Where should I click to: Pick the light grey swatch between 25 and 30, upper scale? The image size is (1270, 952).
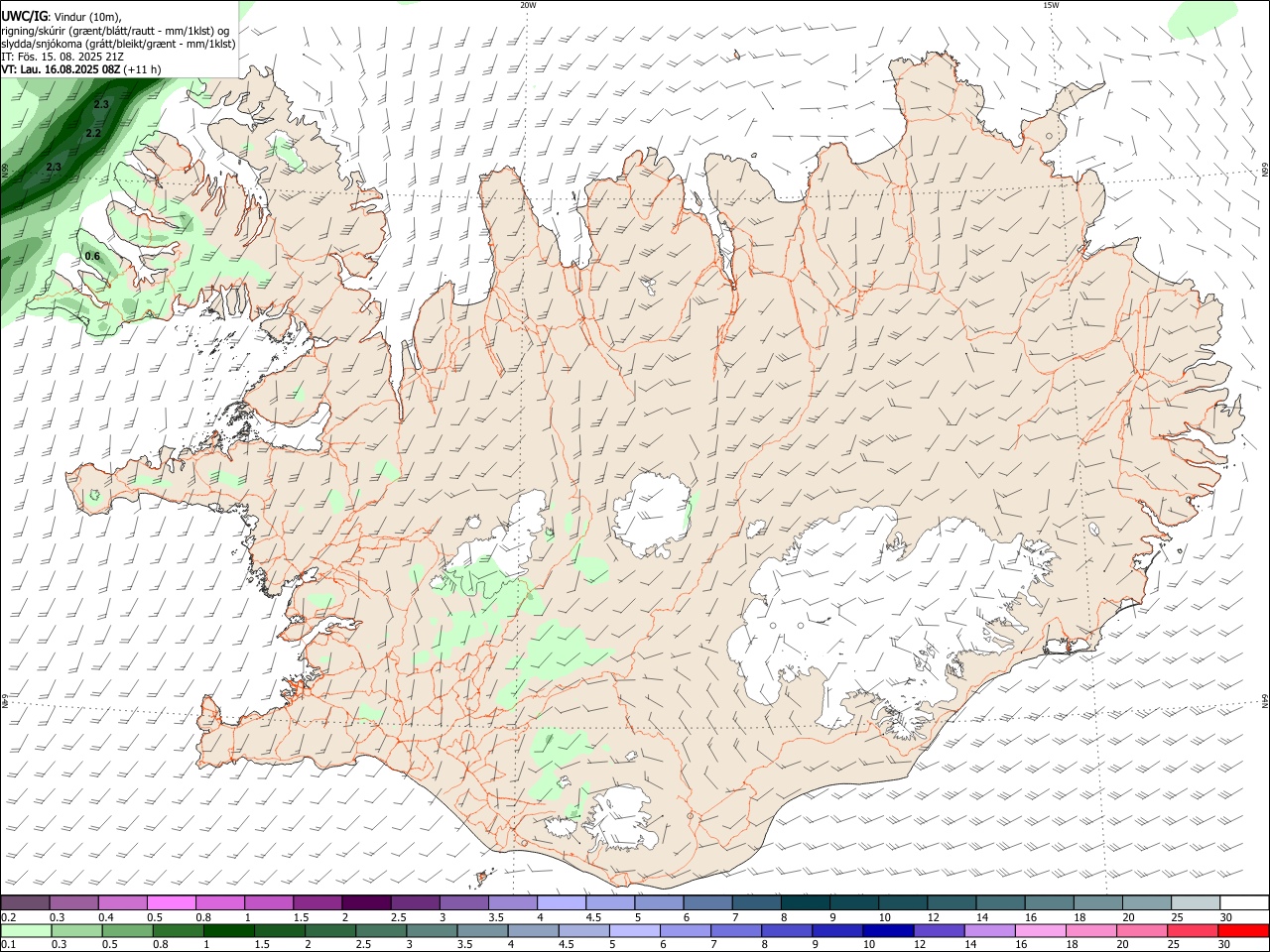[1195, 903]
